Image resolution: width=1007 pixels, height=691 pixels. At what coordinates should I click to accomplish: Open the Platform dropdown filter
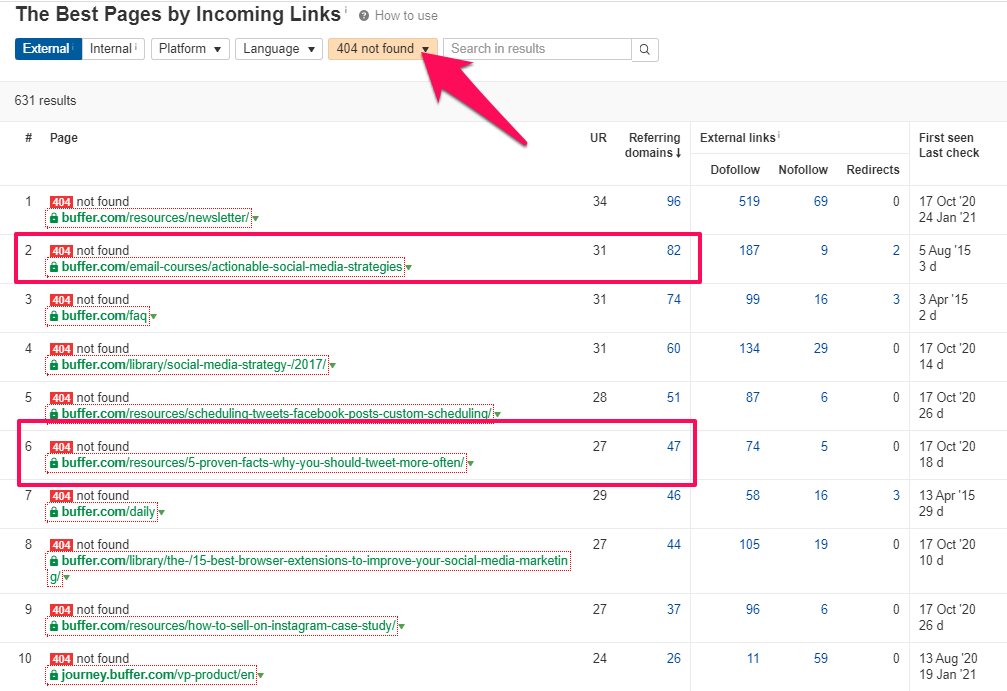(190, 49)
